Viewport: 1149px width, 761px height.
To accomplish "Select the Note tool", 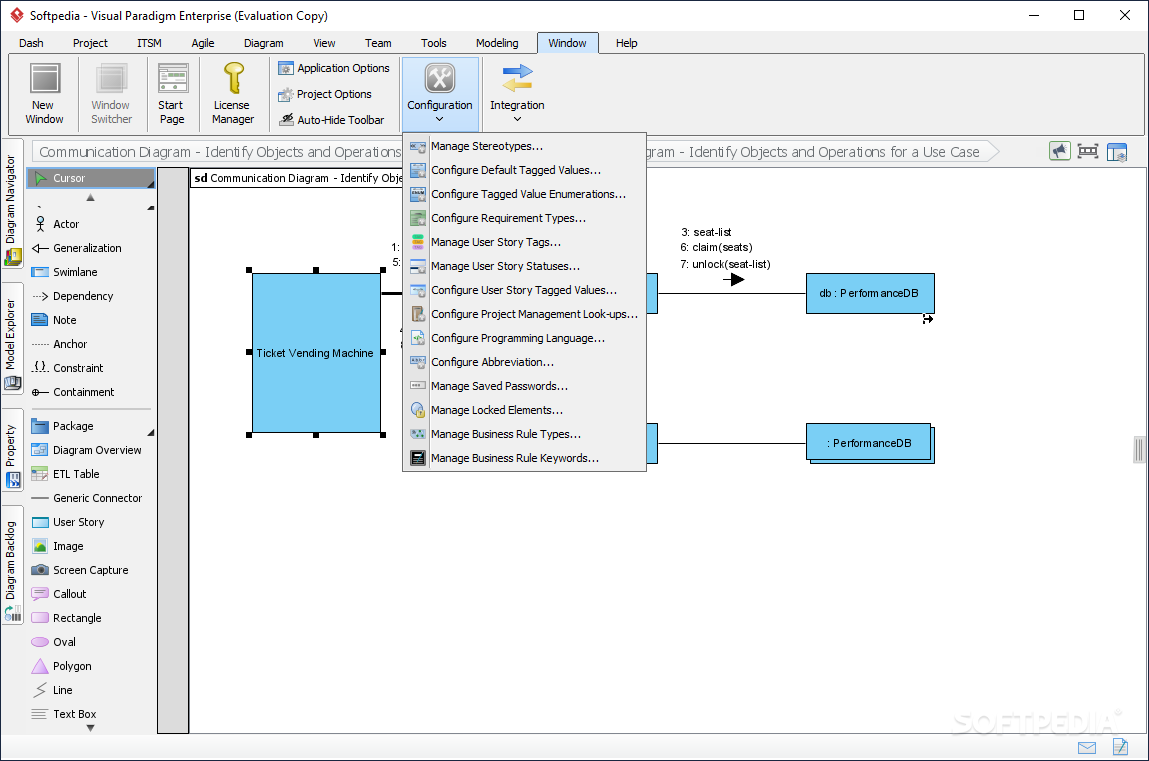I will click(91, 320).
